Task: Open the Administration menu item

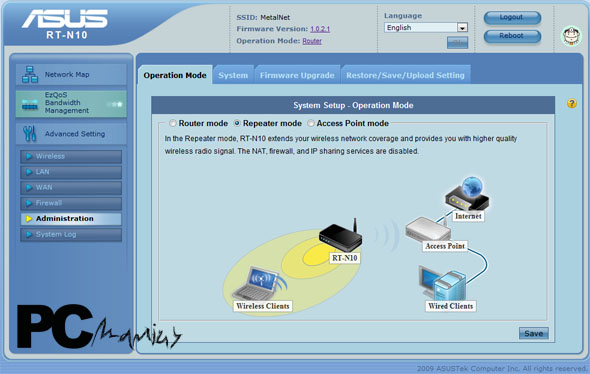Action: pos(71,219)
